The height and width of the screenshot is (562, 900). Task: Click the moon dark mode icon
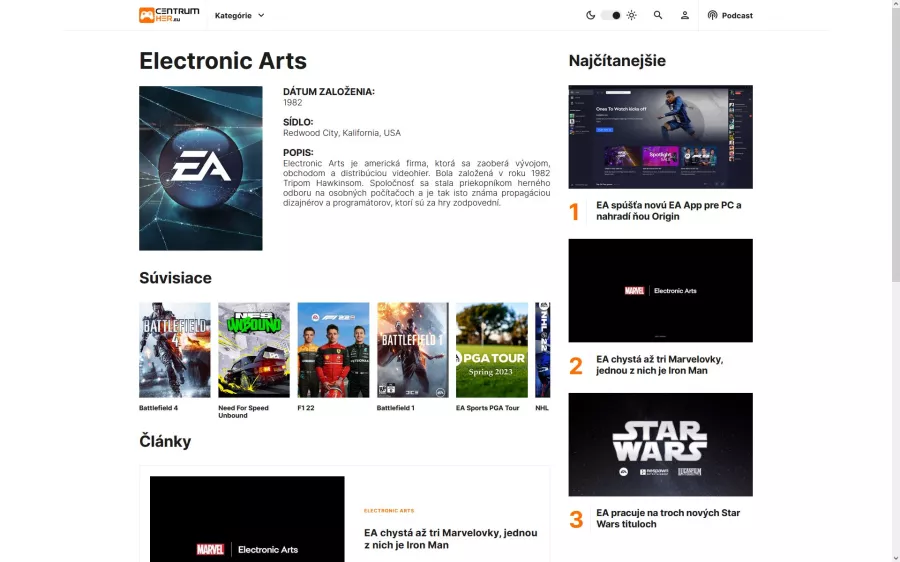[x=591, y=15]
